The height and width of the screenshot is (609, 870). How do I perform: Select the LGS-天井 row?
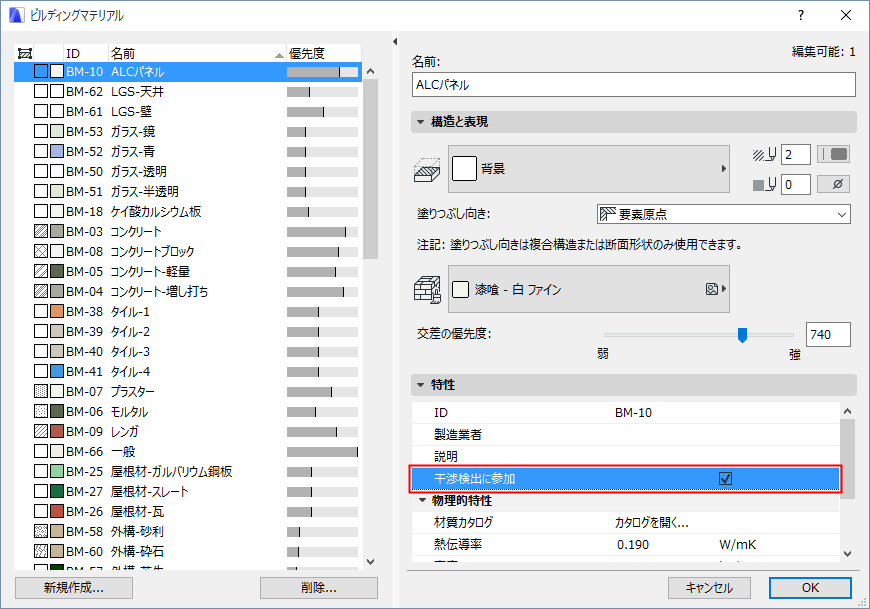point(188,92)
